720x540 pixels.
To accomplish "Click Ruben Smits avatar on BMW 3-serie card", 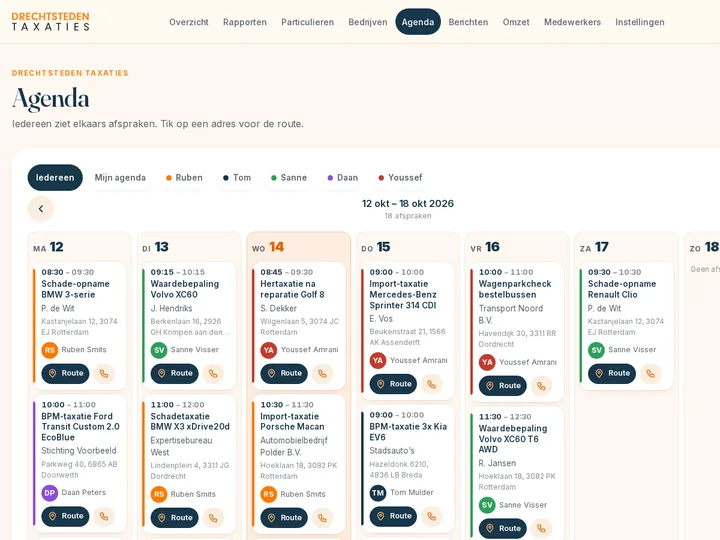I will click(x=50, y=350).
